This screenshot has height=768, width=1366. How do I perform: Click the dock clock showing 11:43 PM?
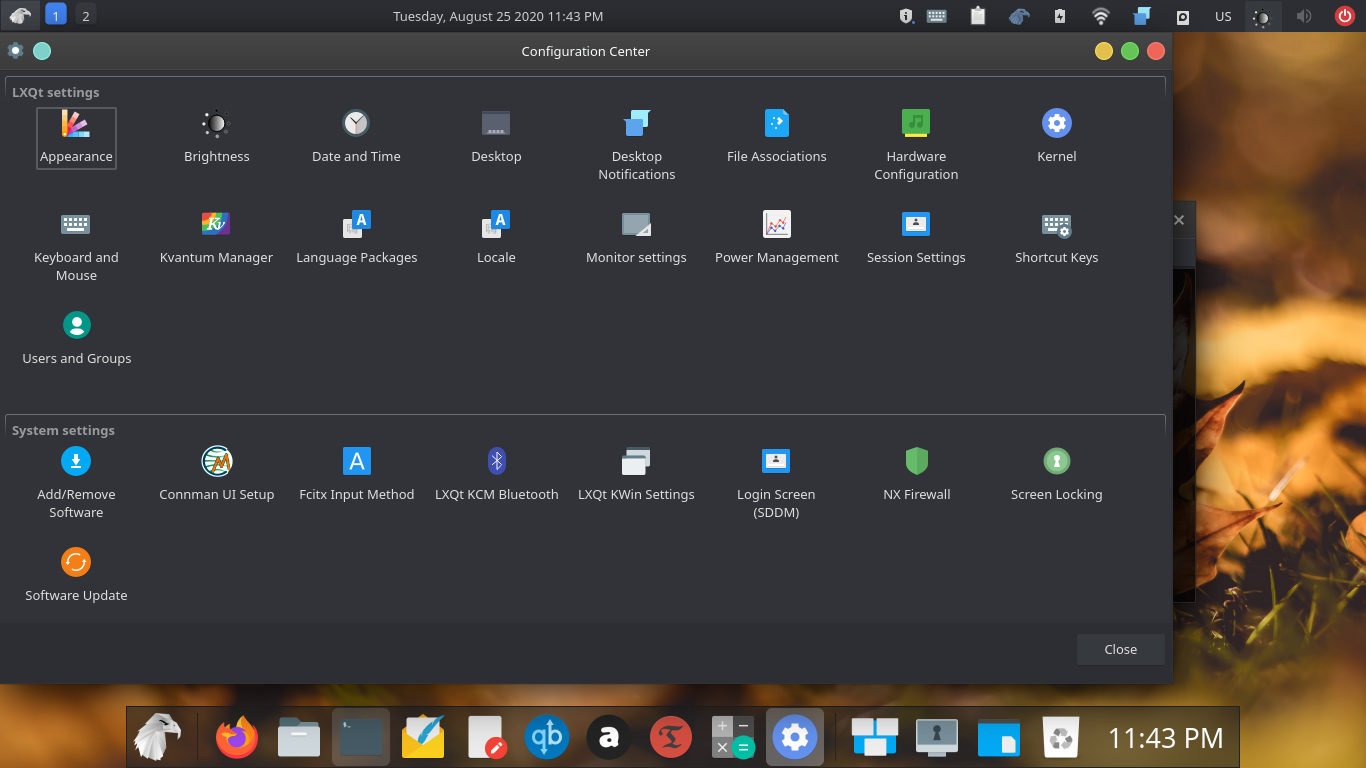point(1165,738)
